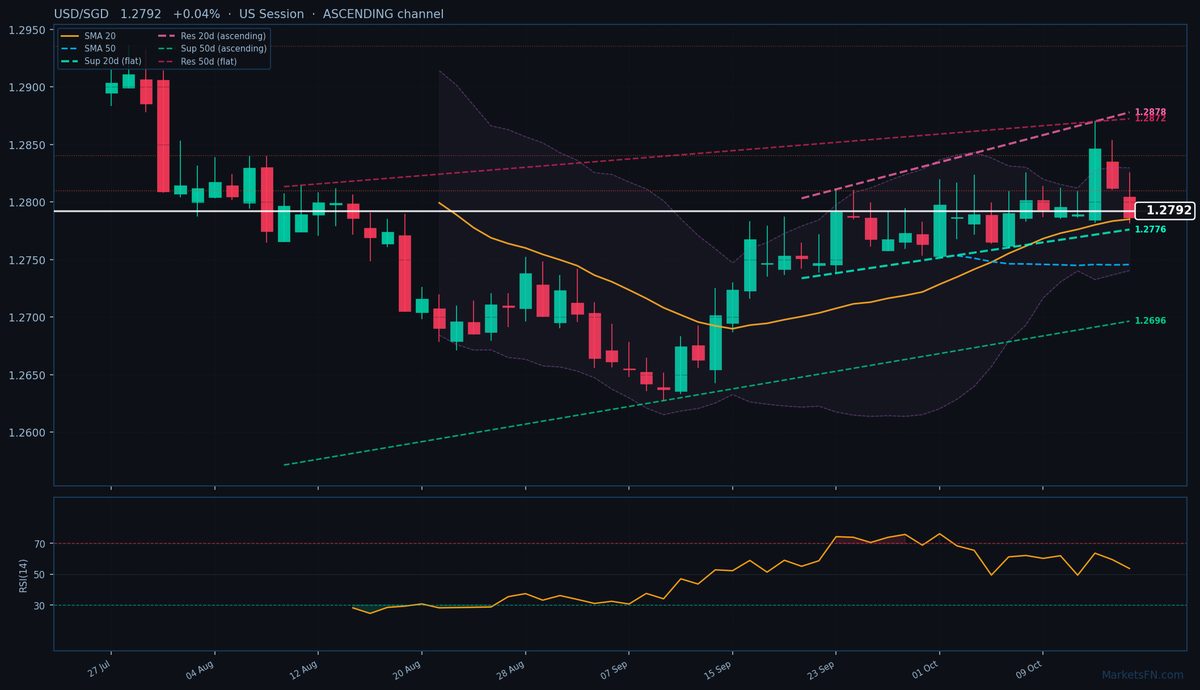Click the 1.2776 support level label
The width and height of the screenshot is (1200, 690).
coord(1150,230)
